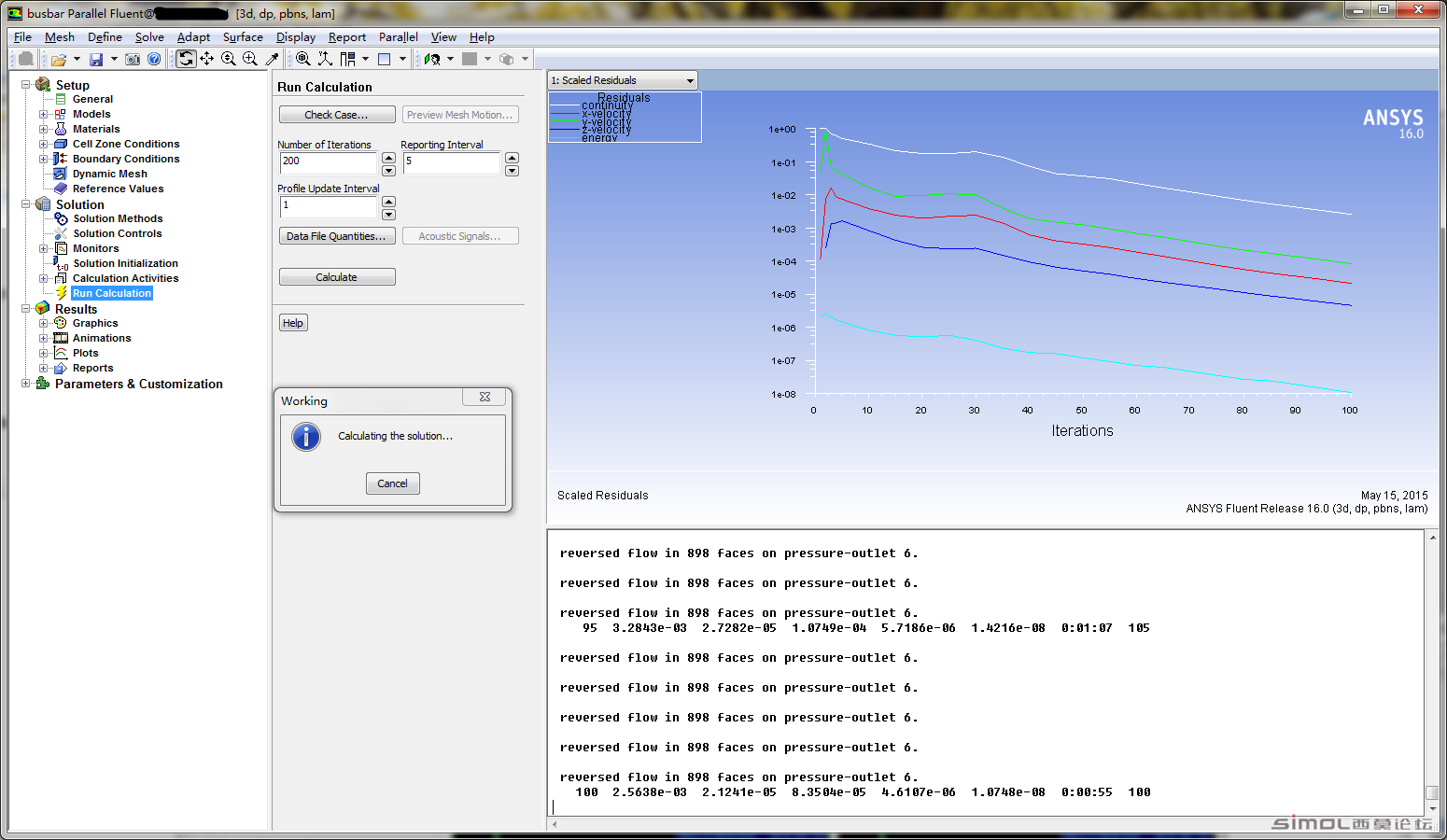Click the open file folder toolbar icon
Viewport: 1447px width, 840px height.
tap(59, 59)
